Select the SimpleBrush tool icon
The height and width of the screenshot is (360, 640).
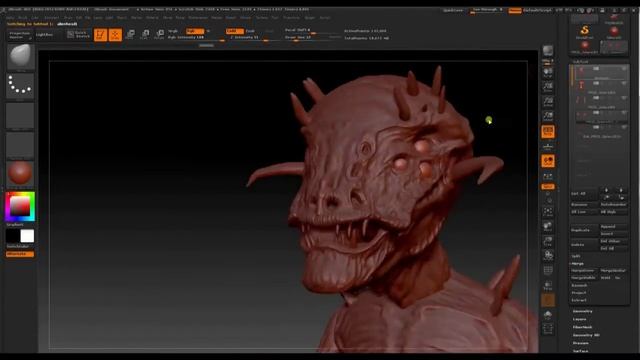point(584,31)
